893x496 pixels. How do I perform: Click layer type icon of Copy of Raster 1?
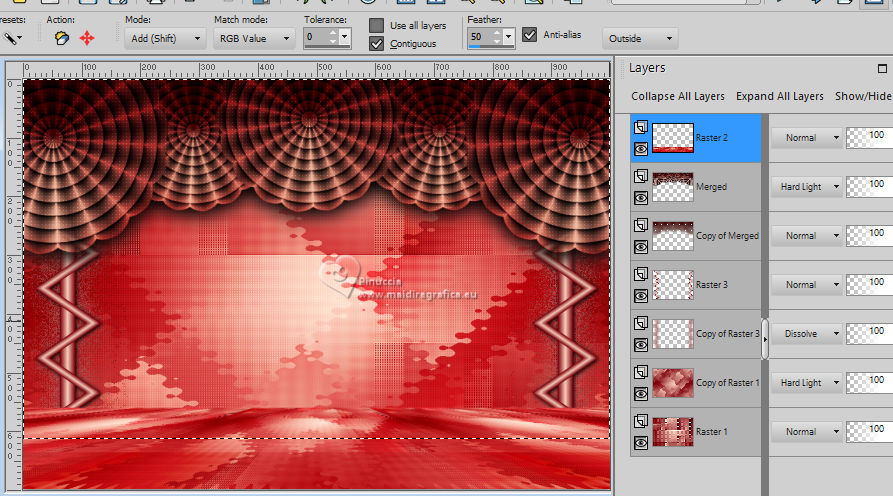click(641, 372)
